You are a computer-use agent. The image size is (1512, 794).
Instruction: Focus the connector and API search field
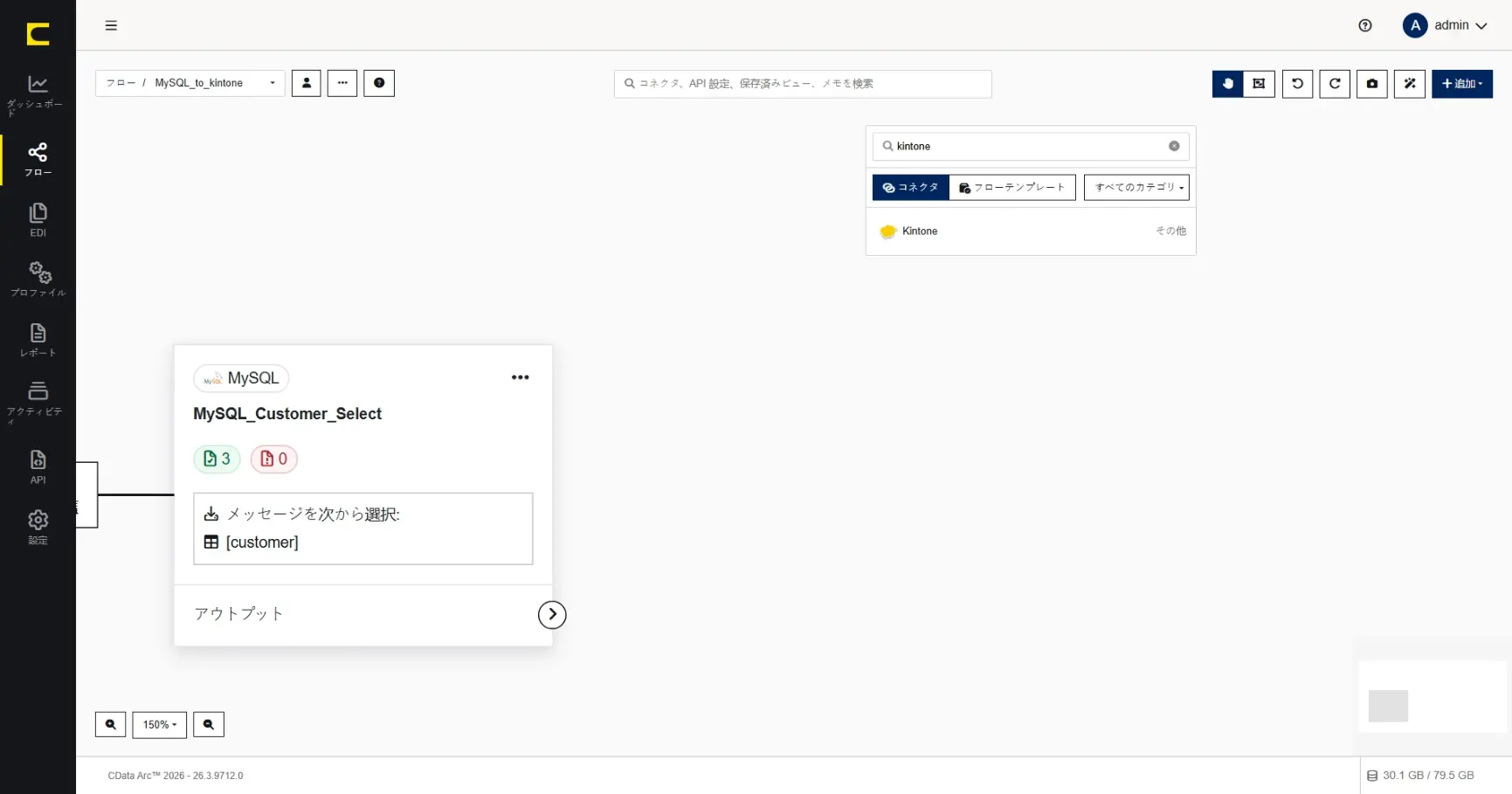pyautogui.click(x=803, y=84)
